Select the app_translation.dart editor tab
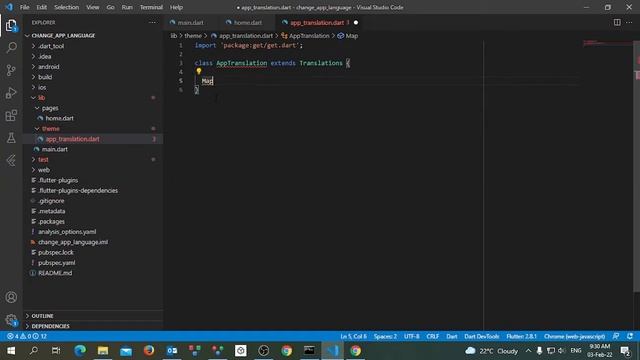Screen dimensions: 640x360 [317, 22]
